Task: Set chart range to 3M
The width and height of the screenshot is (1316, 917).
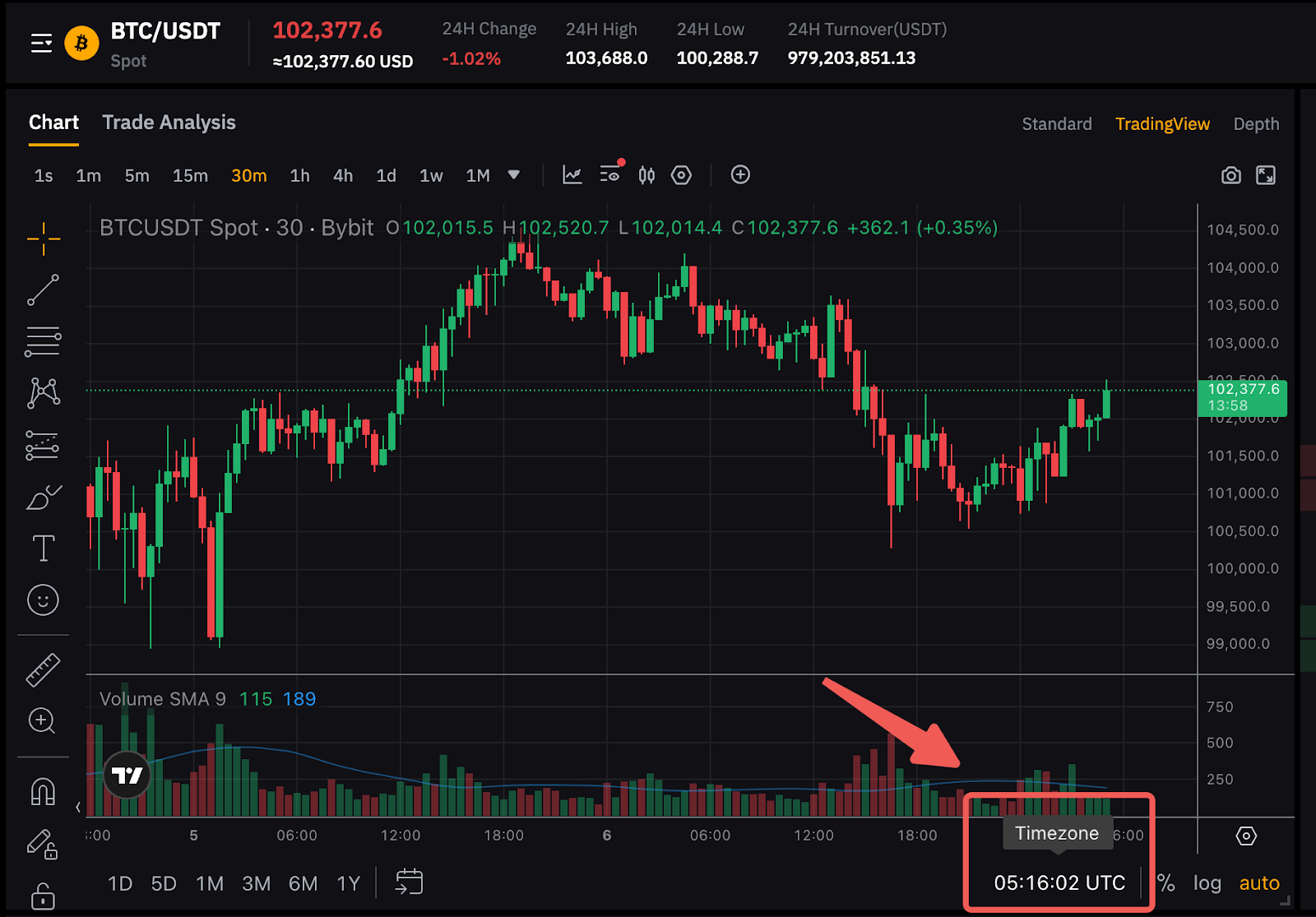Action: pos(256,884)
